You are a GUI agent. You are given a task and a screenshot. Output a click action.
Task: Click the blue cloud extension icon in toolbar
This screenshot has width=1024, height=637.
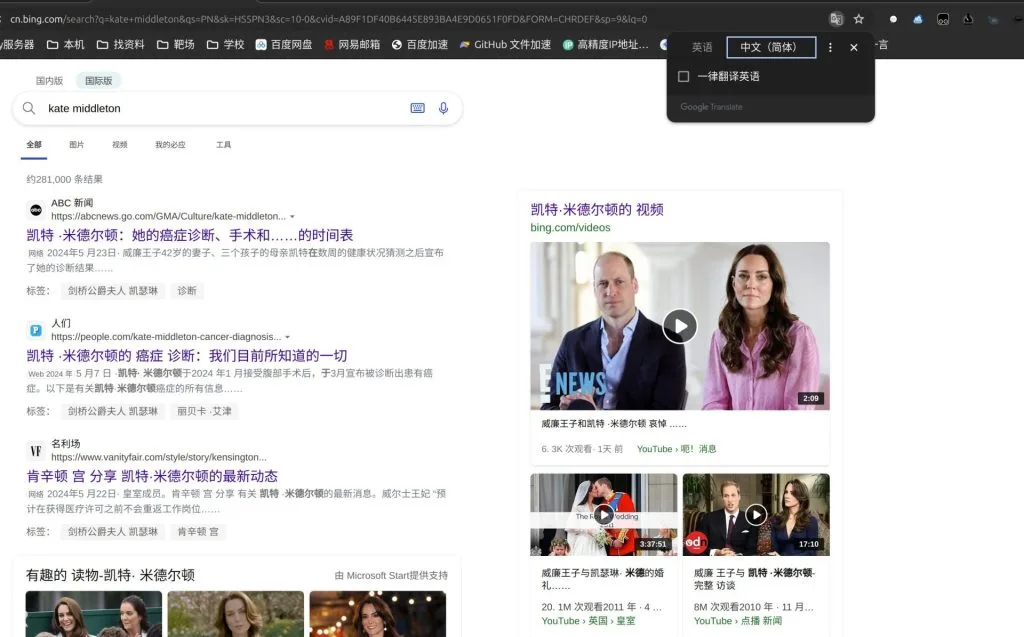coord(918,19)
